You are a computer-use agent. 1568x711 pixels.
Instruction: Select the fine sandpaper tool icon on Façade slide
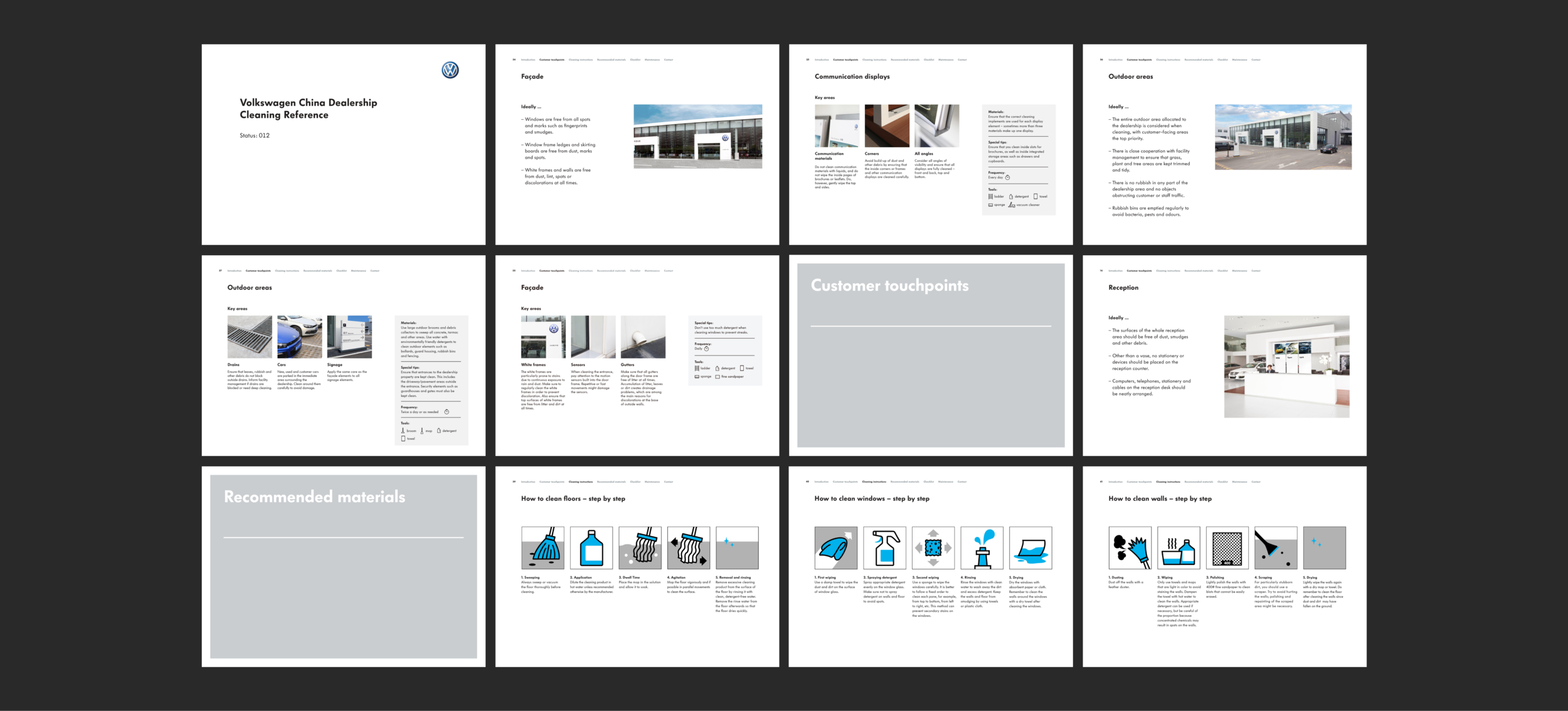[717, 377]
